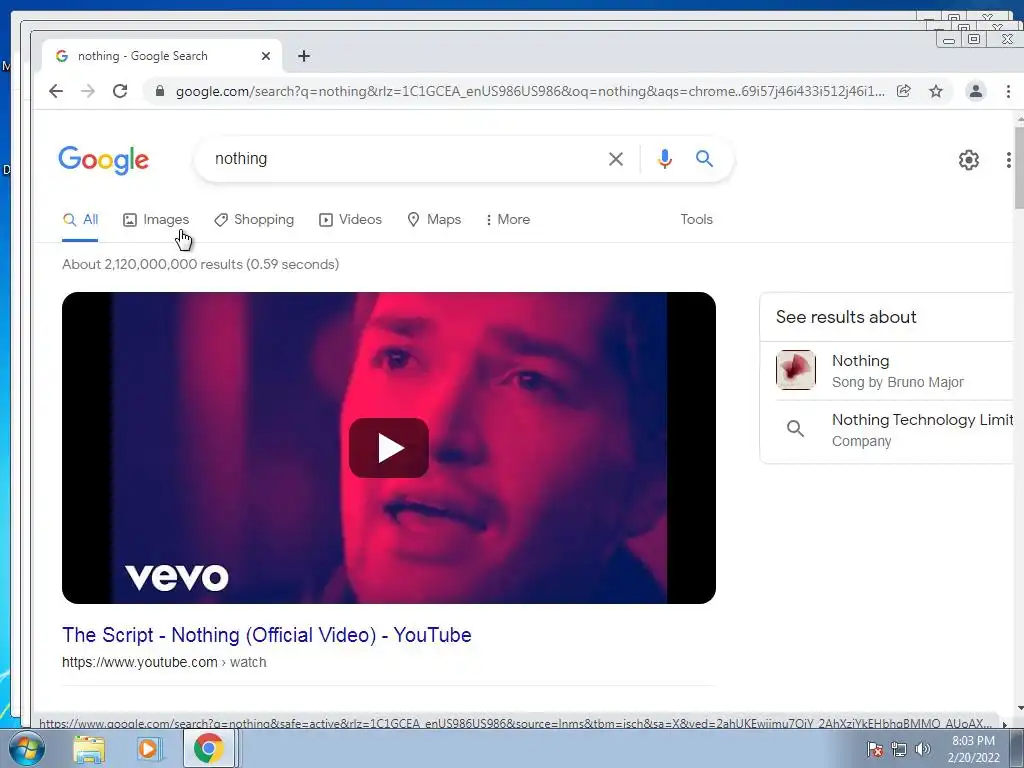Click the page vertical scrollbar thumb
The width and height of the screenshot is (1024, 768).
(x=1019, y=168)
